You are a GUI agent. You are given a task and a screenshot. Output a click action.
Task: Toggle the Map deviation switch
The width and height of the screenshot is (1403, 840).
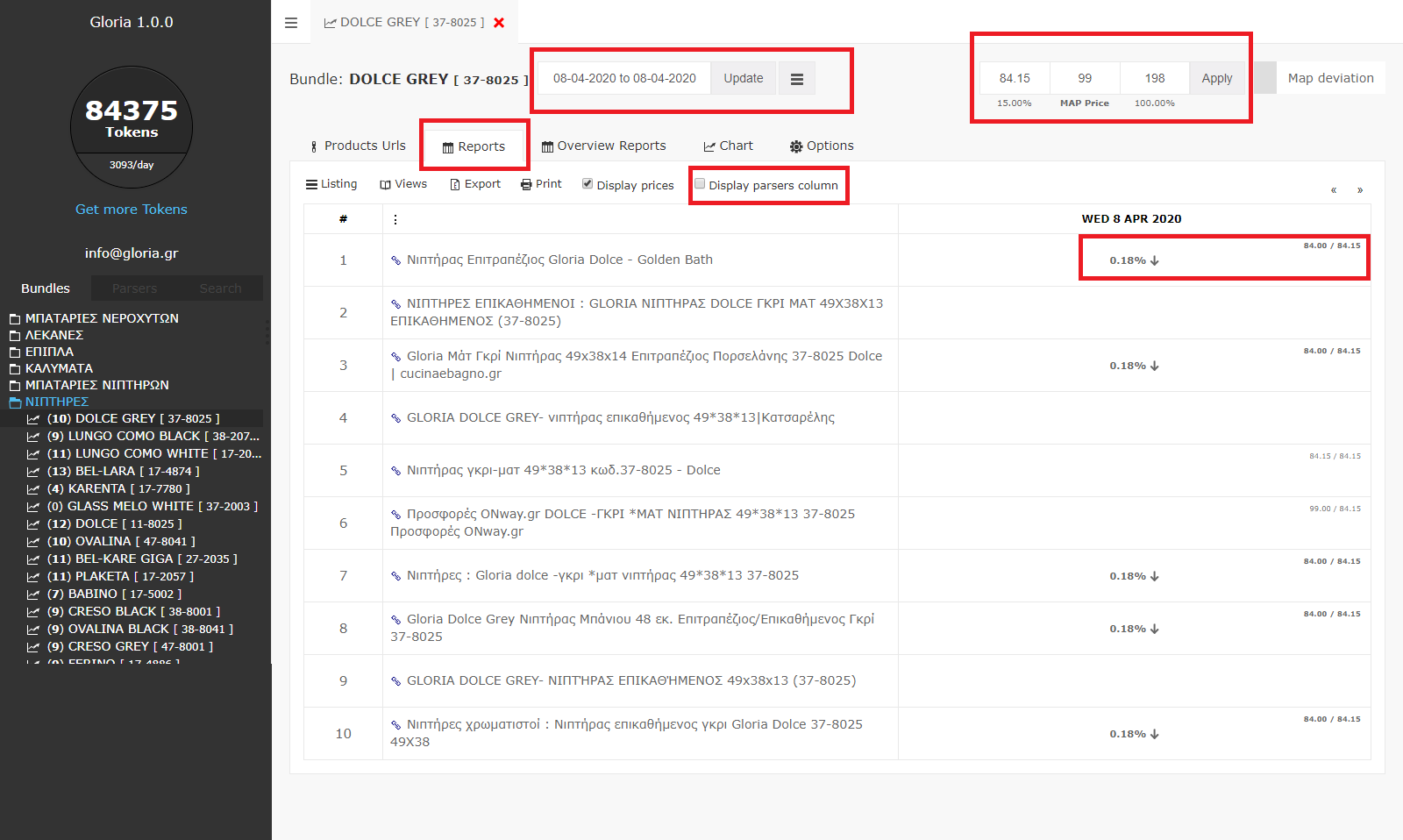coord(1264,78)
